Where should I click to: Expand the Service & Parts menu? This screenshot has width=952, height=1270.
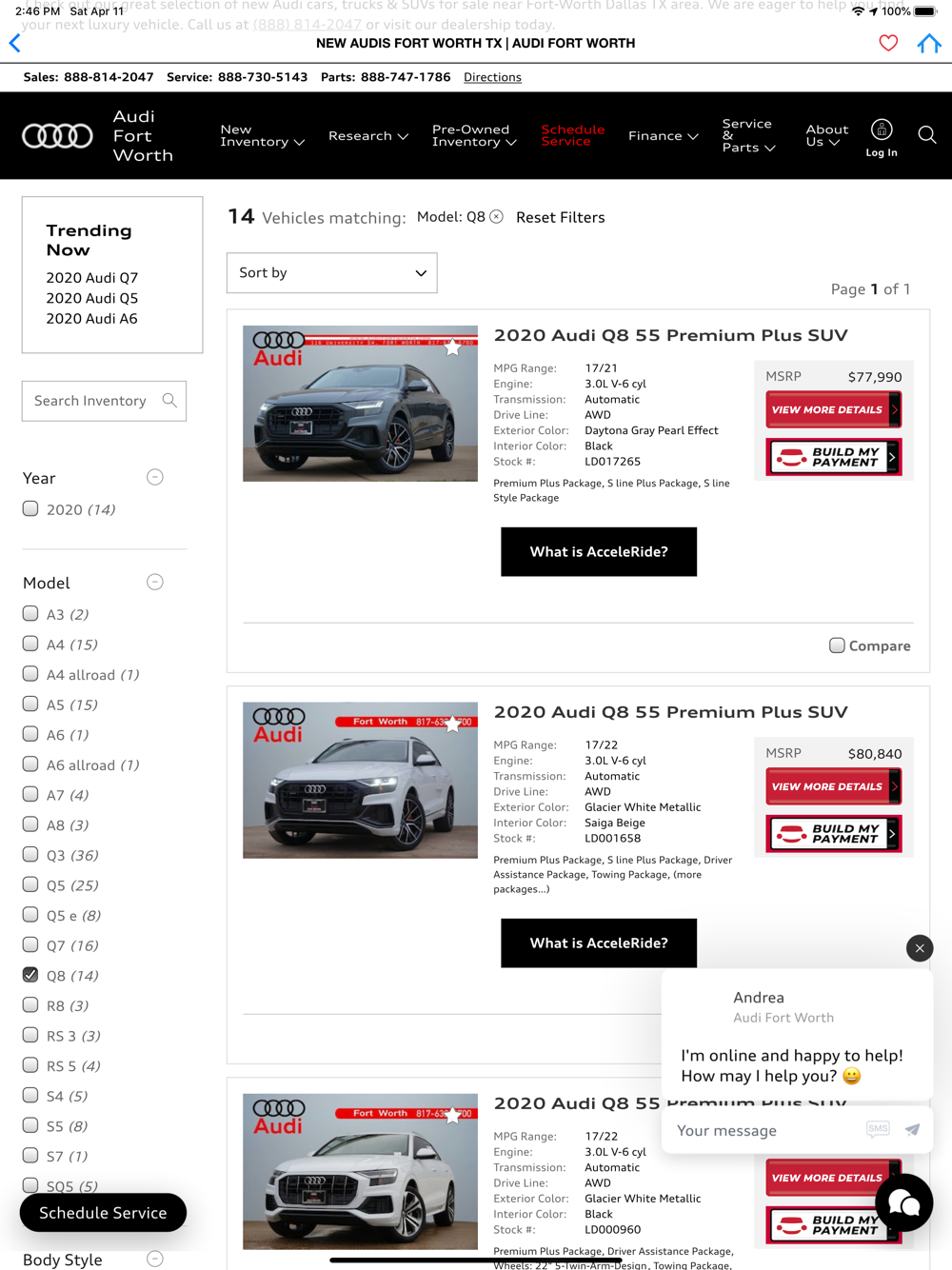coord(749,136)
